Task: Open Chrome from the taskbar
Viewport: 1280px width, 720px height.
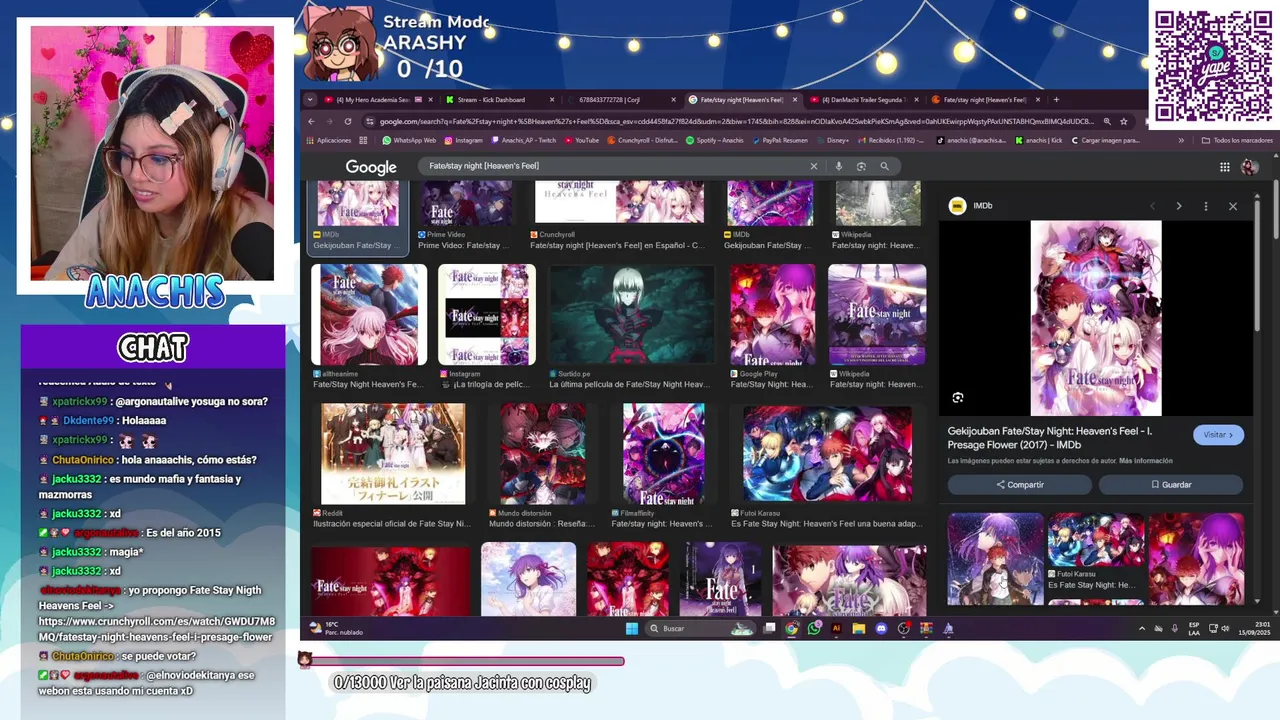Action: 792,628
